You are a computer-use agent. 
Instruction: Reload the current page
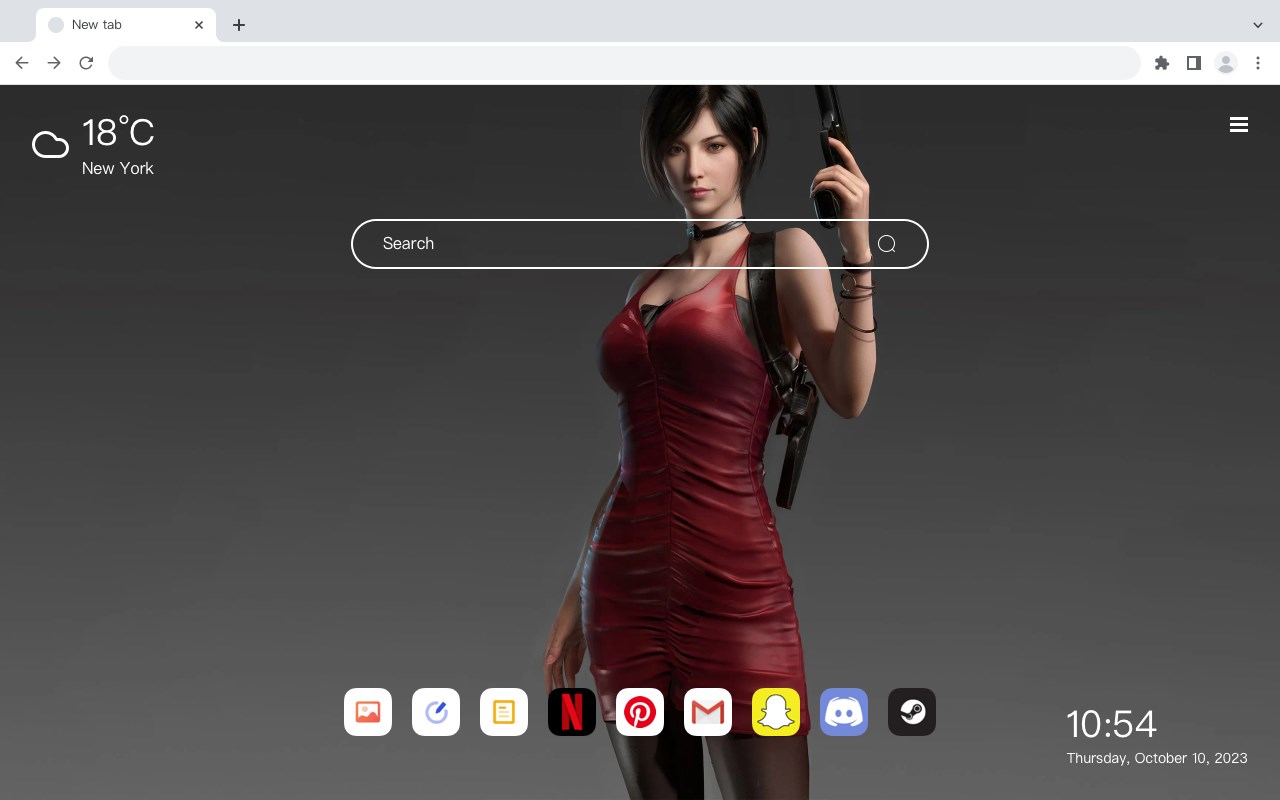tap(86, 63)
